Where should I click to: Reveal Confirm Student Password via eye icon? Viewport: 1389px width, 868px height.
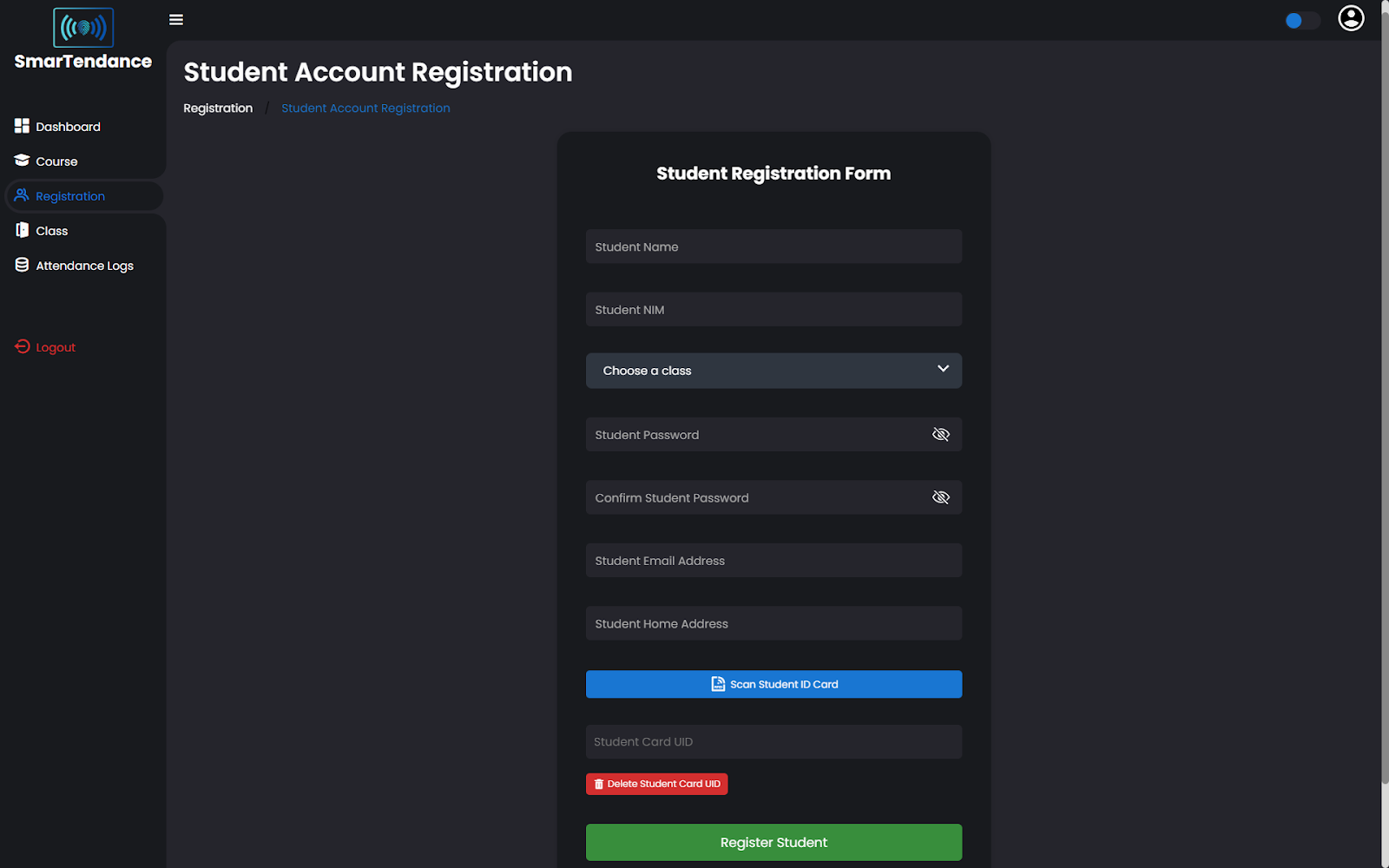pyautogui.click(x=940, y=497)
